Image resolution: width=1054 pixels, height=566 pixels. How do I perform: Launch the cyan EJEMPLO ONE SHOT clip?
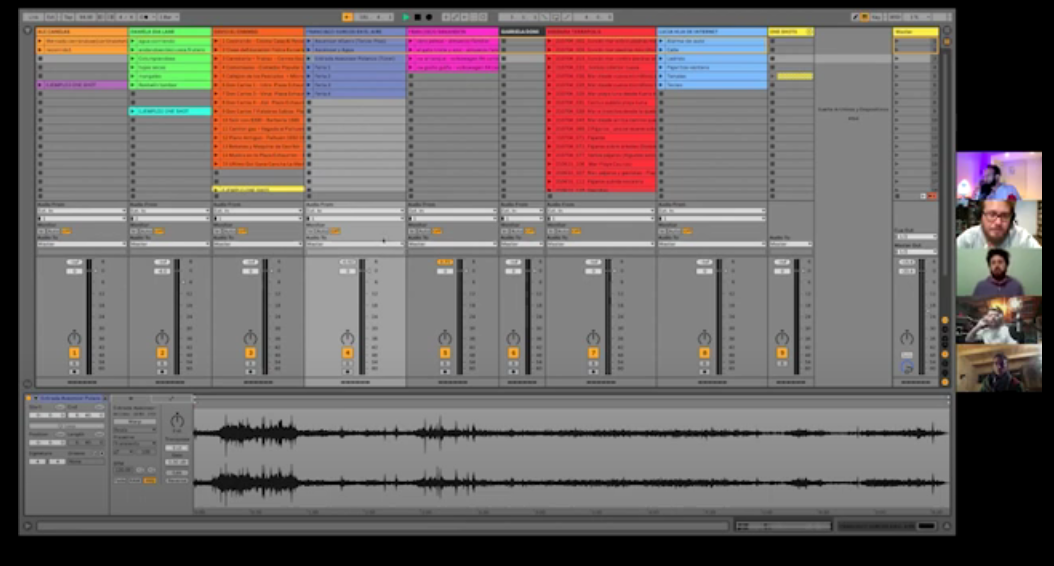point(133,111)
